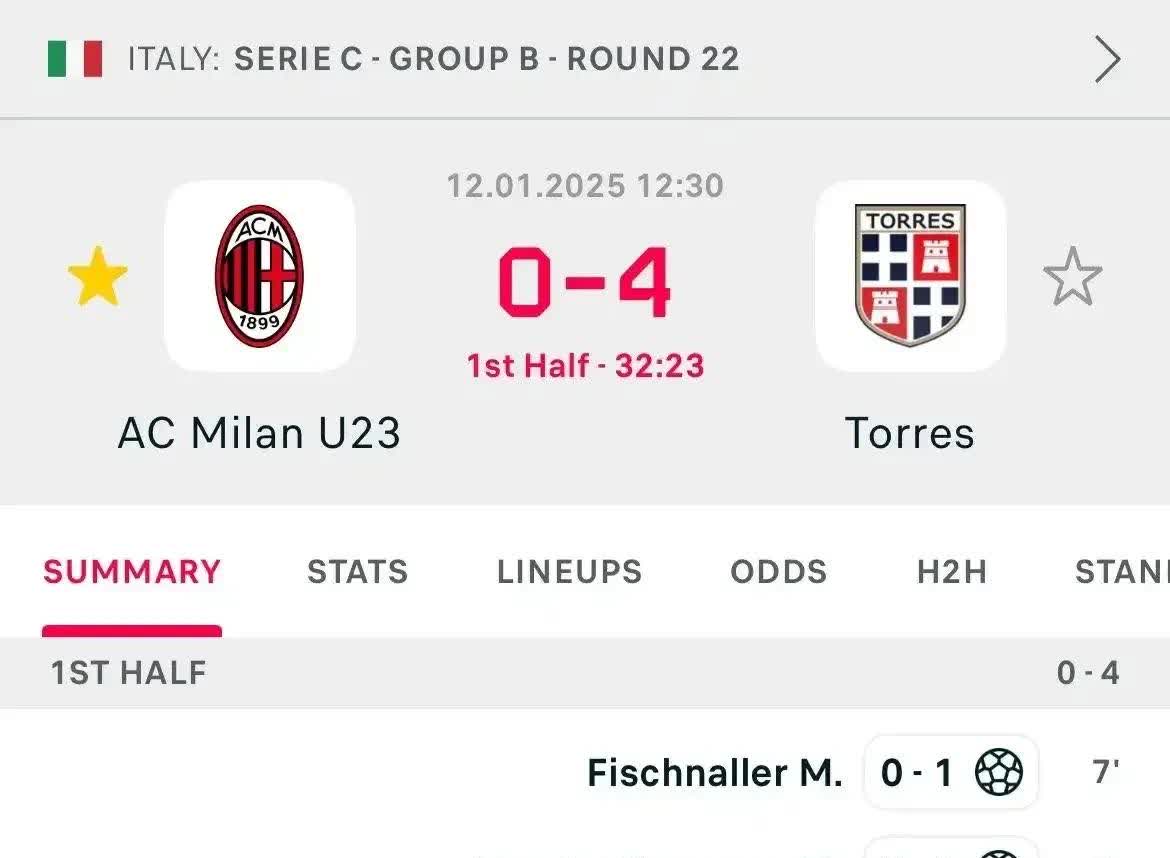Tap the goal ball icon at 7'
Screen dimensions: 1170x858
click(x=999, y=772)
